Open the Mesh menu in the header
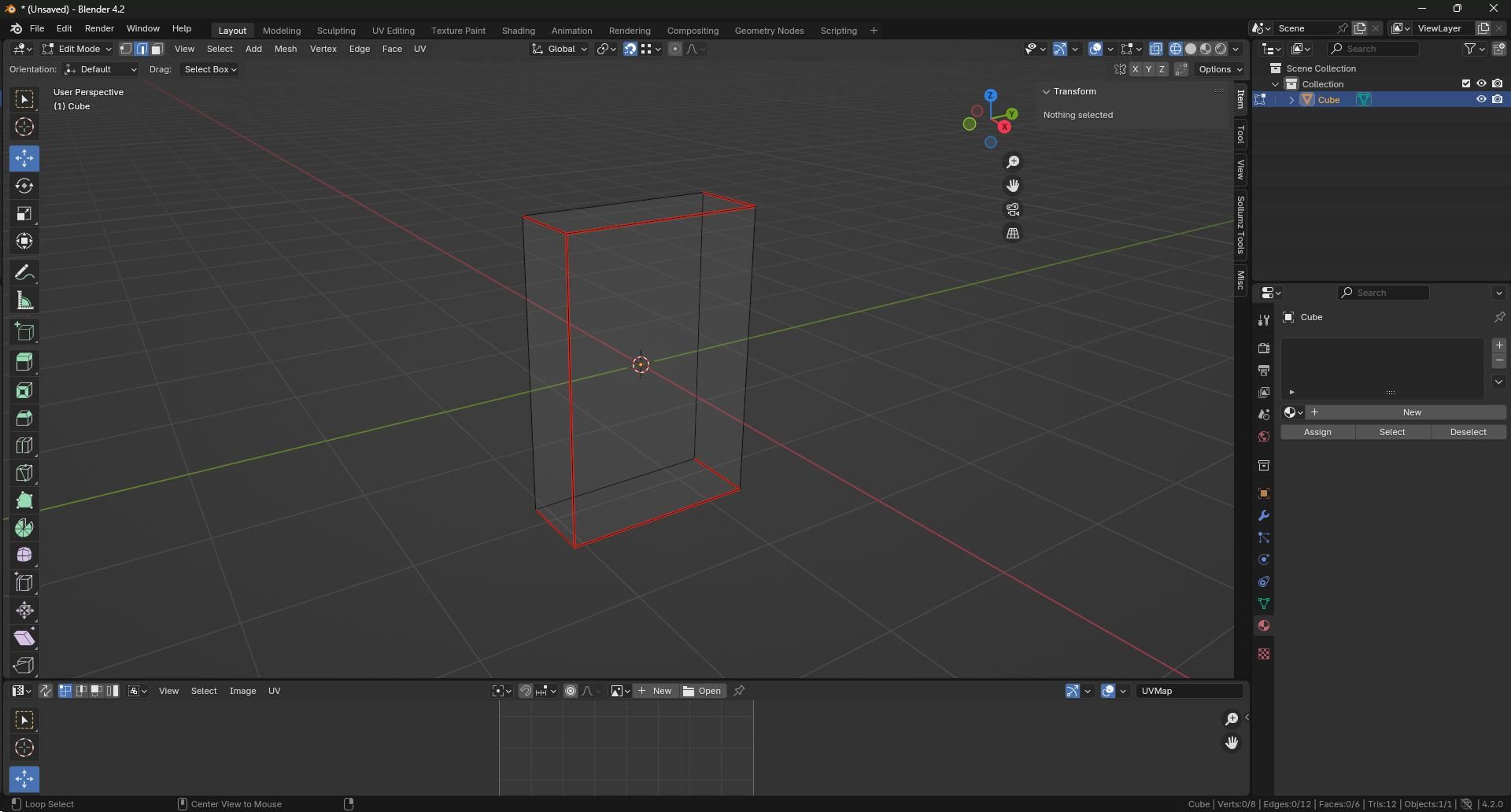Screen dimensions: 1511x812 [286, 49]
